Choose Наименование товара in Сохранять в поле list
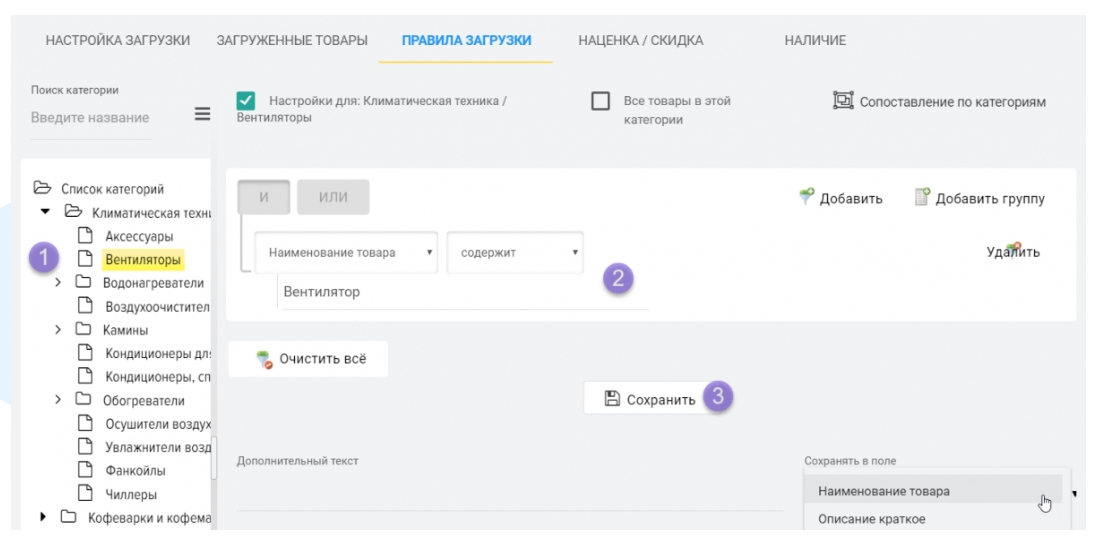 (933, 491)
